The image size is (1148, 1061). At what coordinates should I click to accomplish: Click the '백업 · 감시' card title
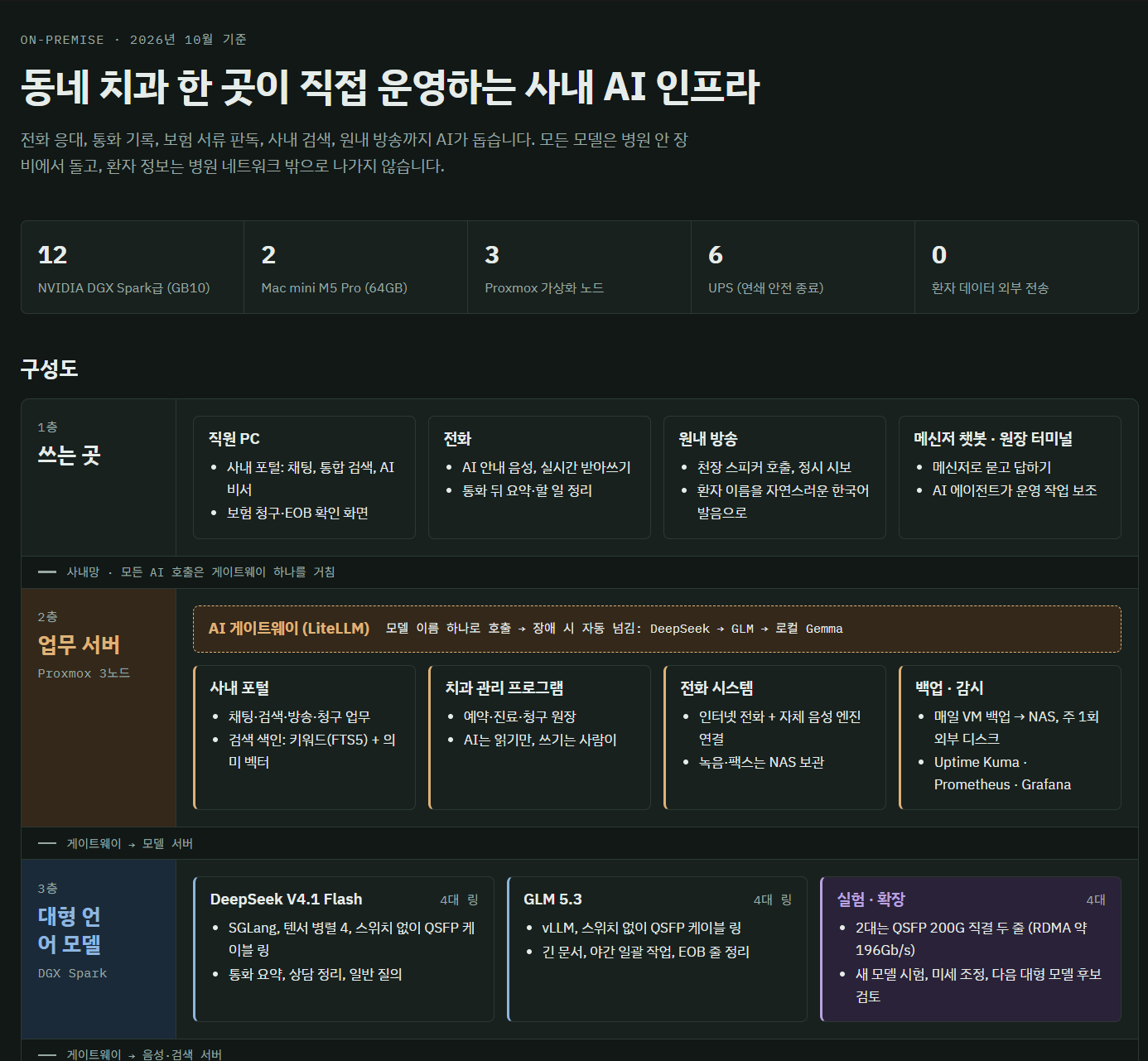[949, 688]
